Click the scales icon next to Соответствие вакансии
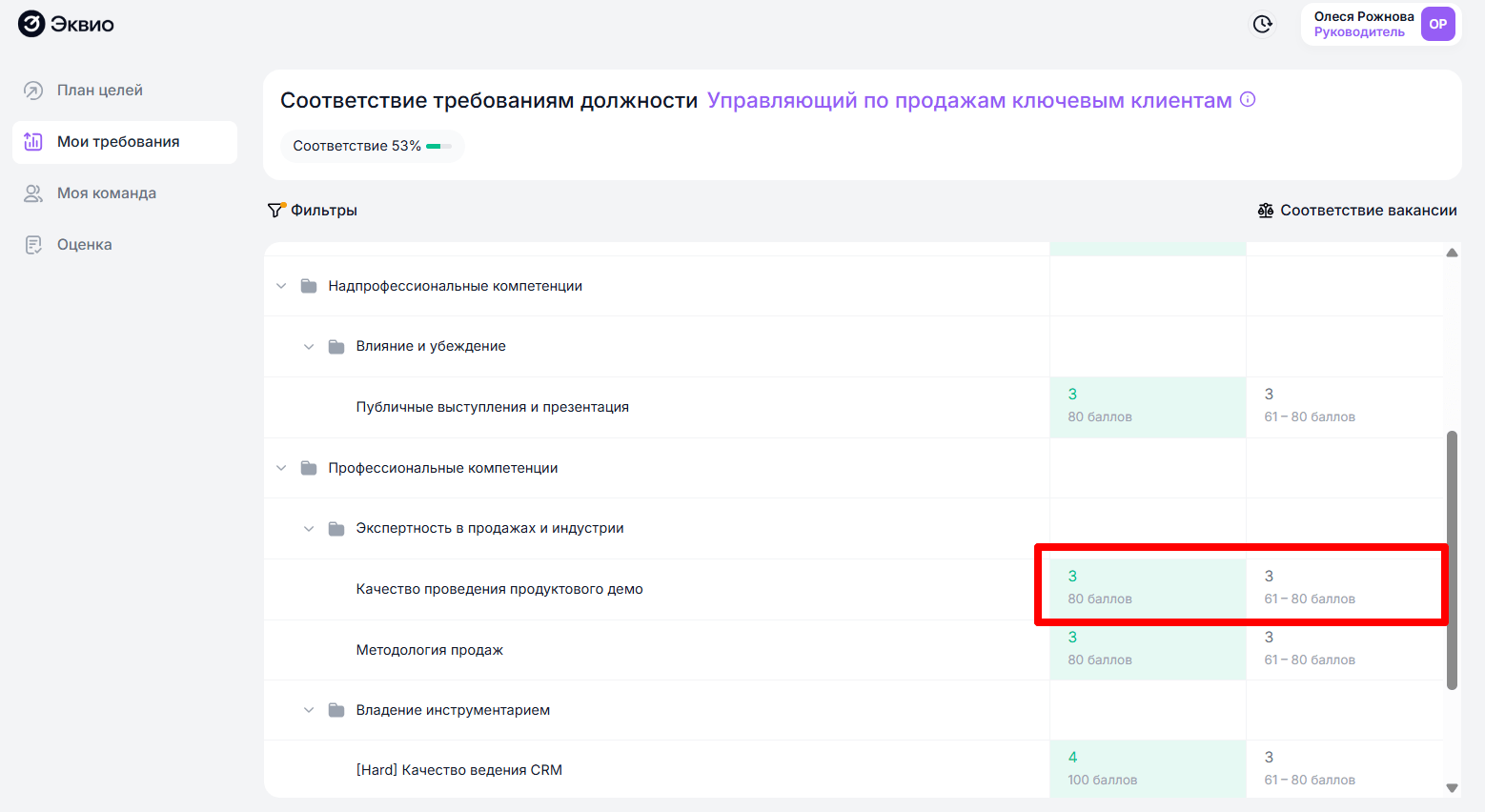1485x812 pixels. [1266, 211]
